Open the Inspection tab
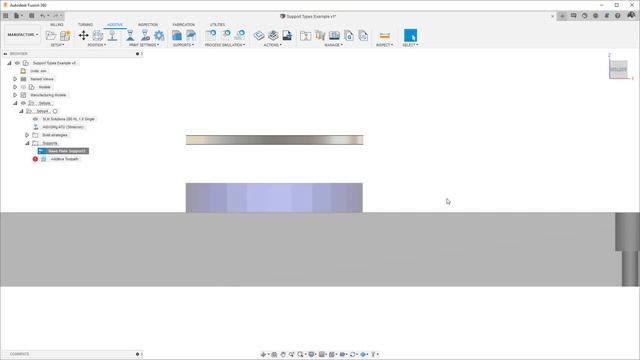This screenshot has width=640, height=360. coord(148,25)
